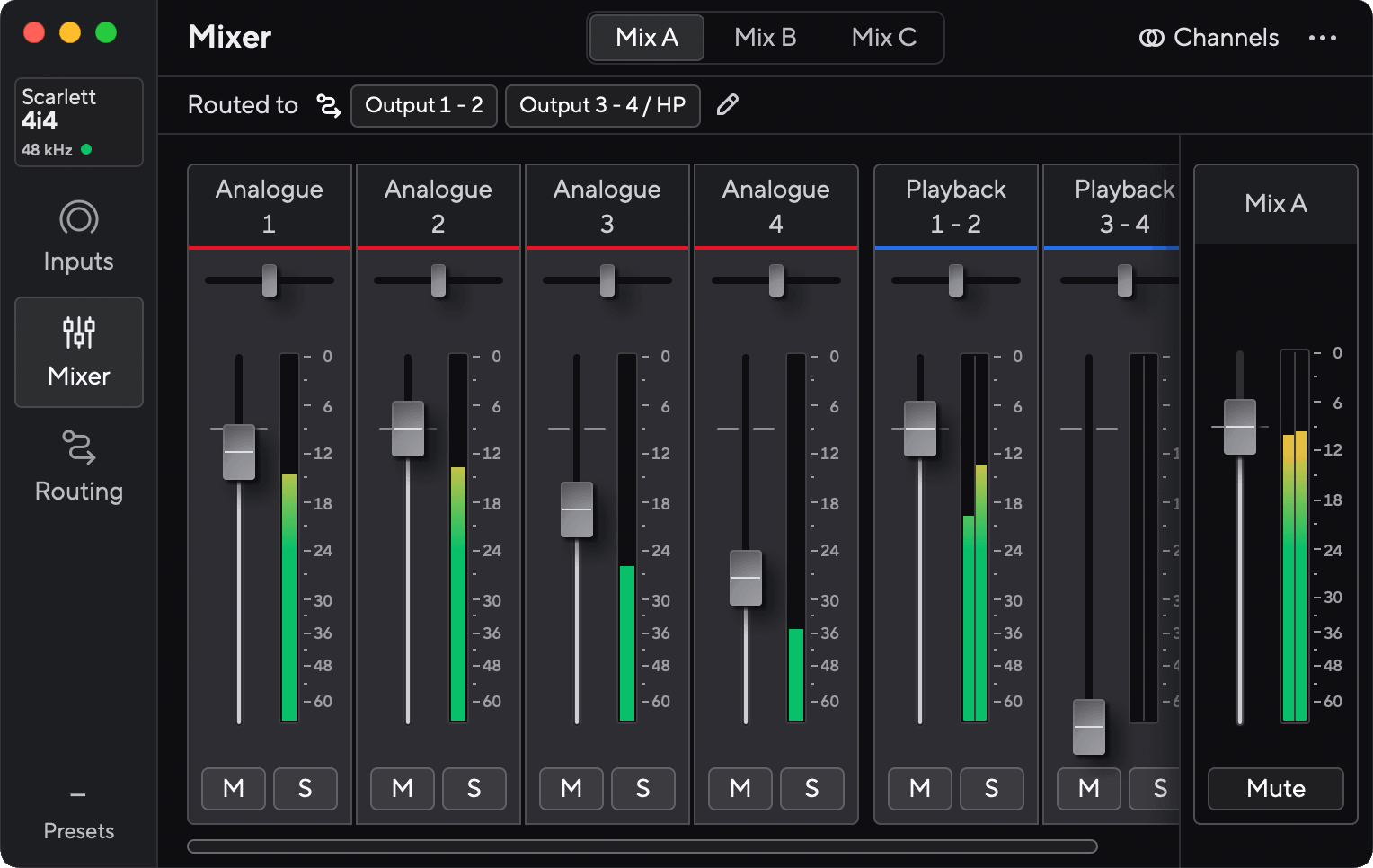Open the Routing page in sidebar
This screenshot has width=1373, height=868.
tap(79, 467)
